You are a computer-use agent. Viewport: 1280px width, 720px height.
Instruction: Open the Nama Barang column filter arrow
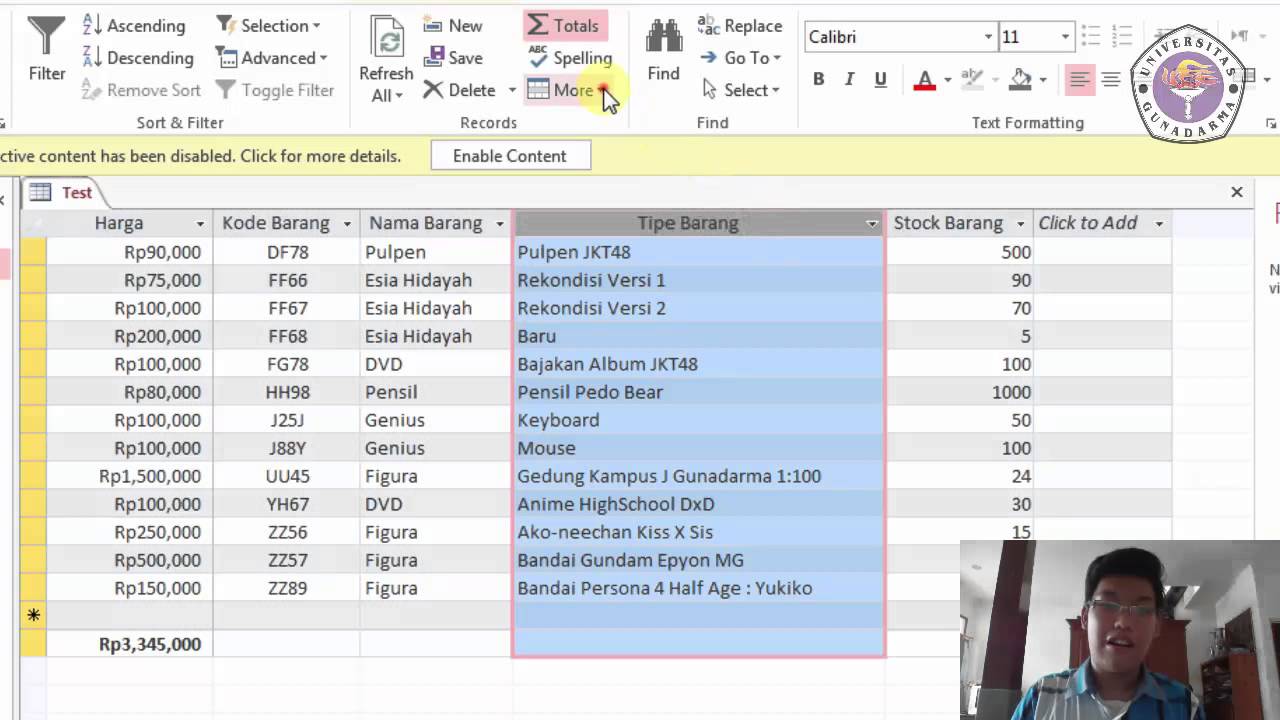point(499,224)
